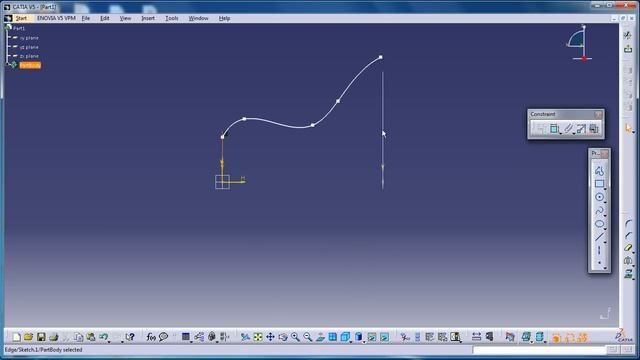This screenshot has height=360, width=640.
Task: Click the Animate Constraint icon
Action: click(581, 129)
